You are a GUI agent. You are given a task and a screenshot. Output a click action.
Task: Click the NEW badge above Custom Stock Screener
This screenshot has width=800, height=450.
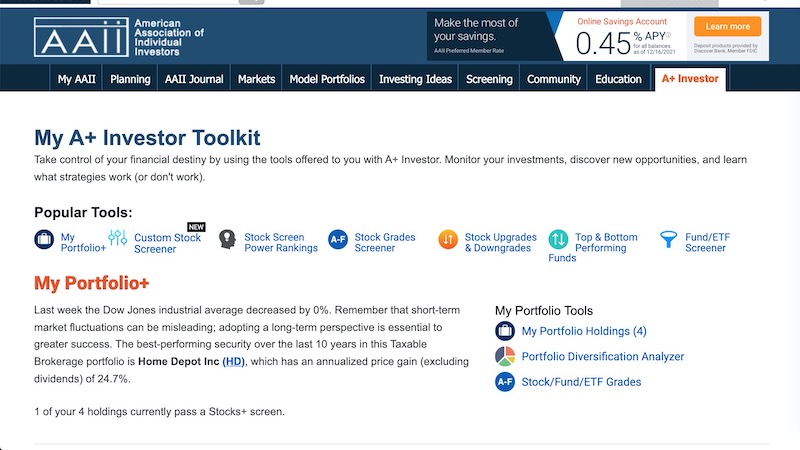point(196,227)
